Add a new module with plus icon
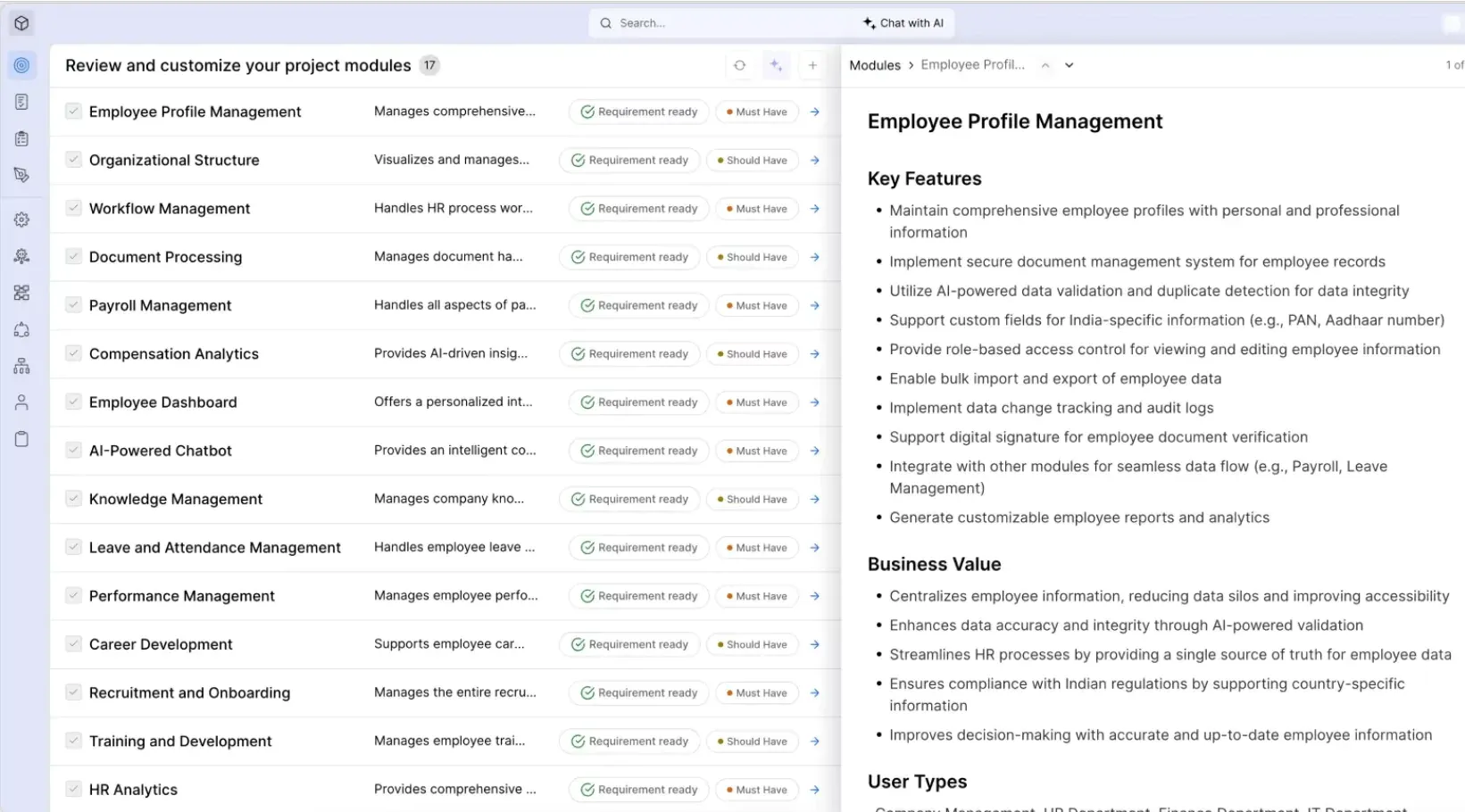Screen dimensions: 1465x812 pos(812,65)
